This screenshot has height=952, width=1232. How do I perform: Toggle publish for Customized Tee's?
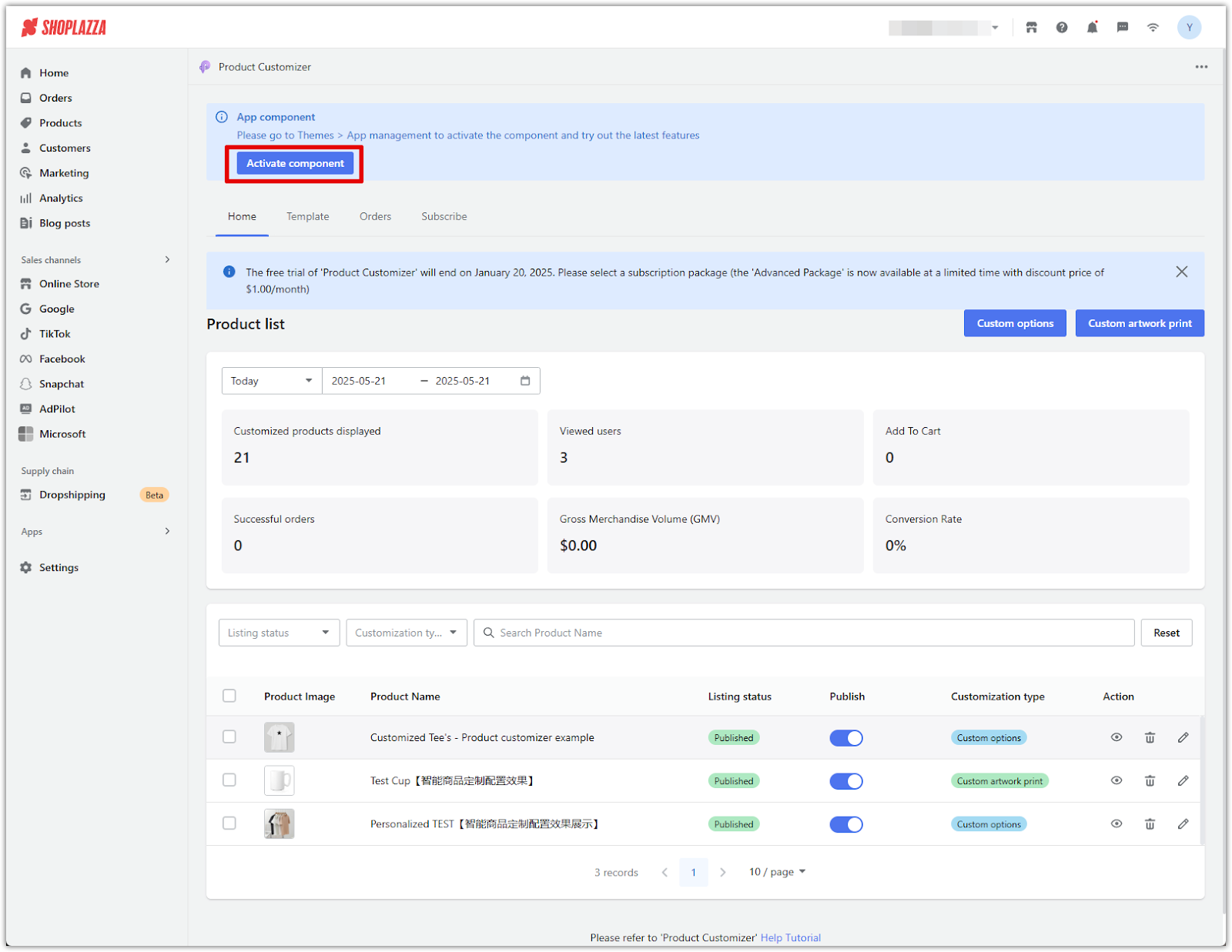pos(846,738)
